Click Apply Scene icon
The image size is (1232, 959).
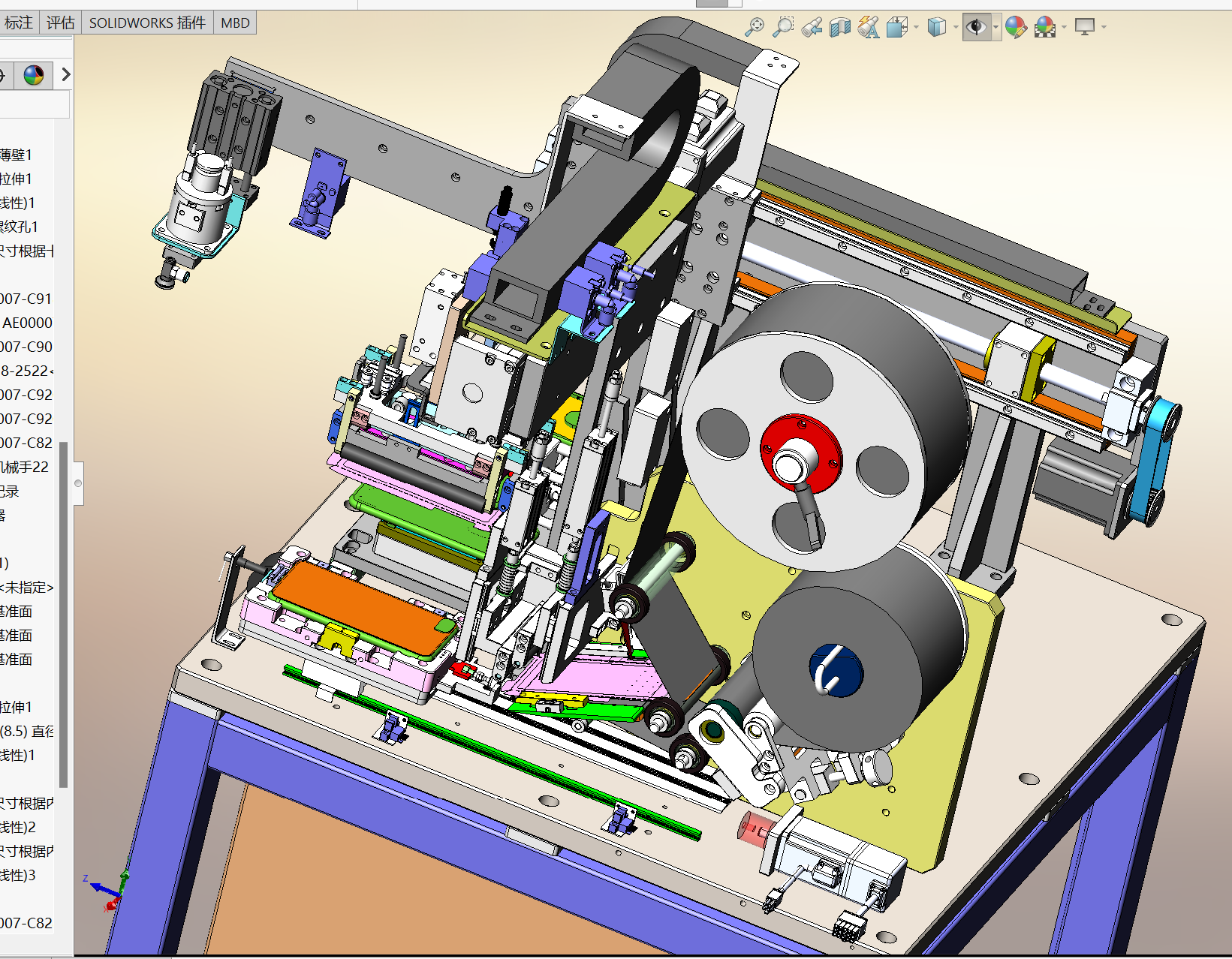1045,28
